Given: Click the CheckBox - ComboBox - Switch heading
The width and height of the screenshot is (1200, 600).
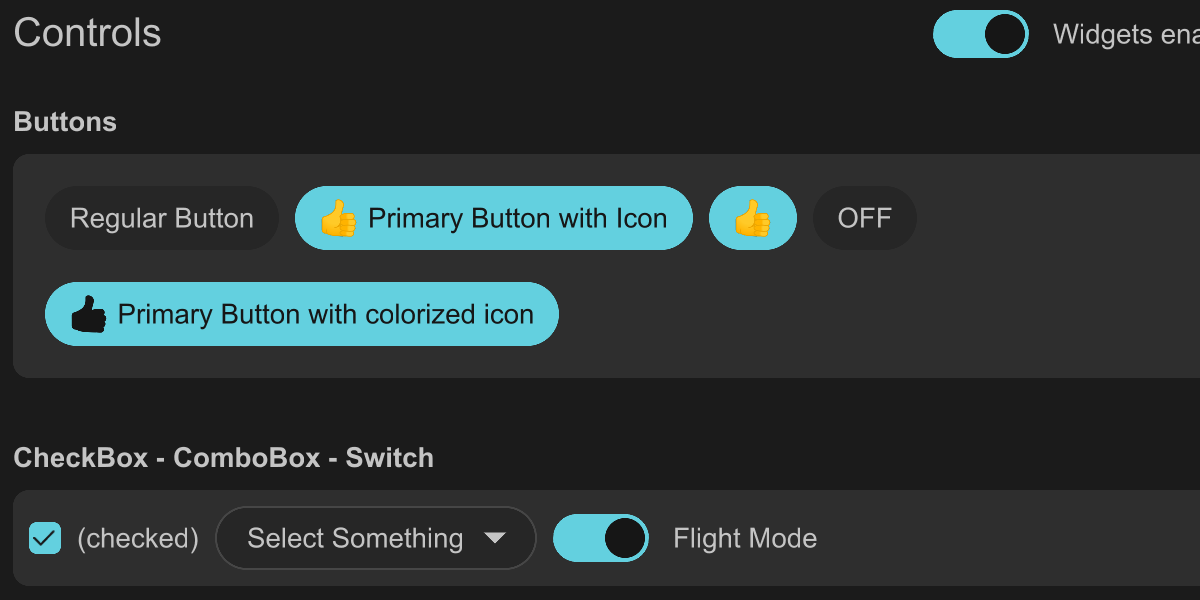Looking at the screenshot, I should click(223, 458).
